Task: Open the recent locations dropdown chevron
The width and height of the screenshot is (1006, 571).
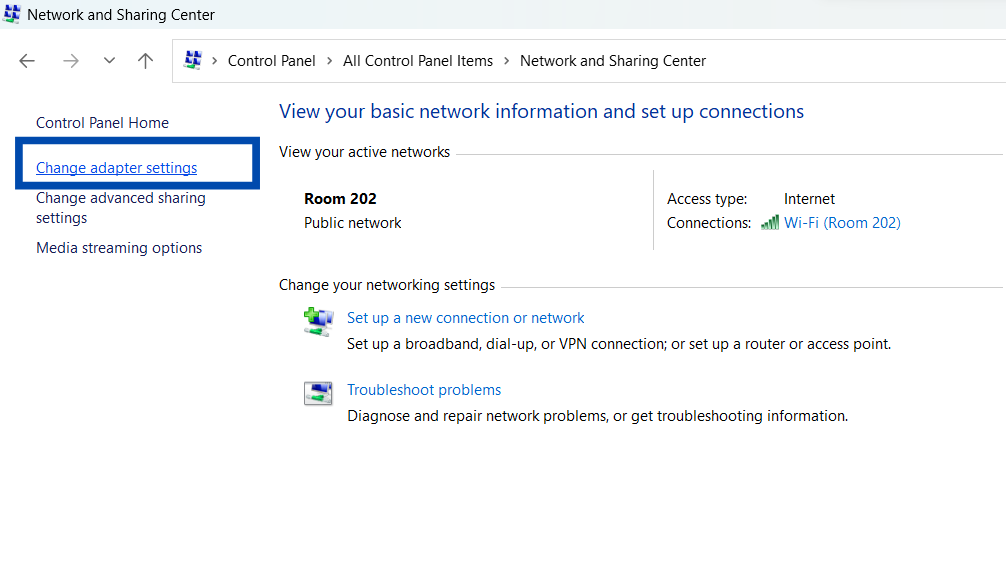Action: 109,61
